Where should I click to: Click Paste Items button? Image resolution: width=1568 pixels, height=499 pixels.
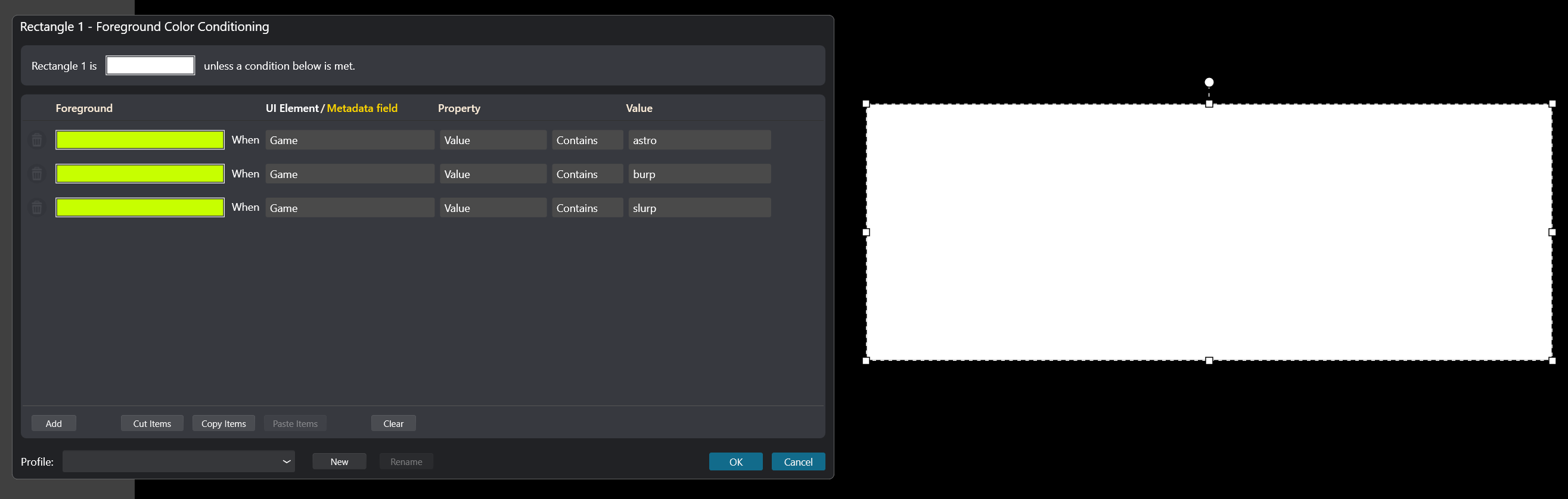click(295, 423)
